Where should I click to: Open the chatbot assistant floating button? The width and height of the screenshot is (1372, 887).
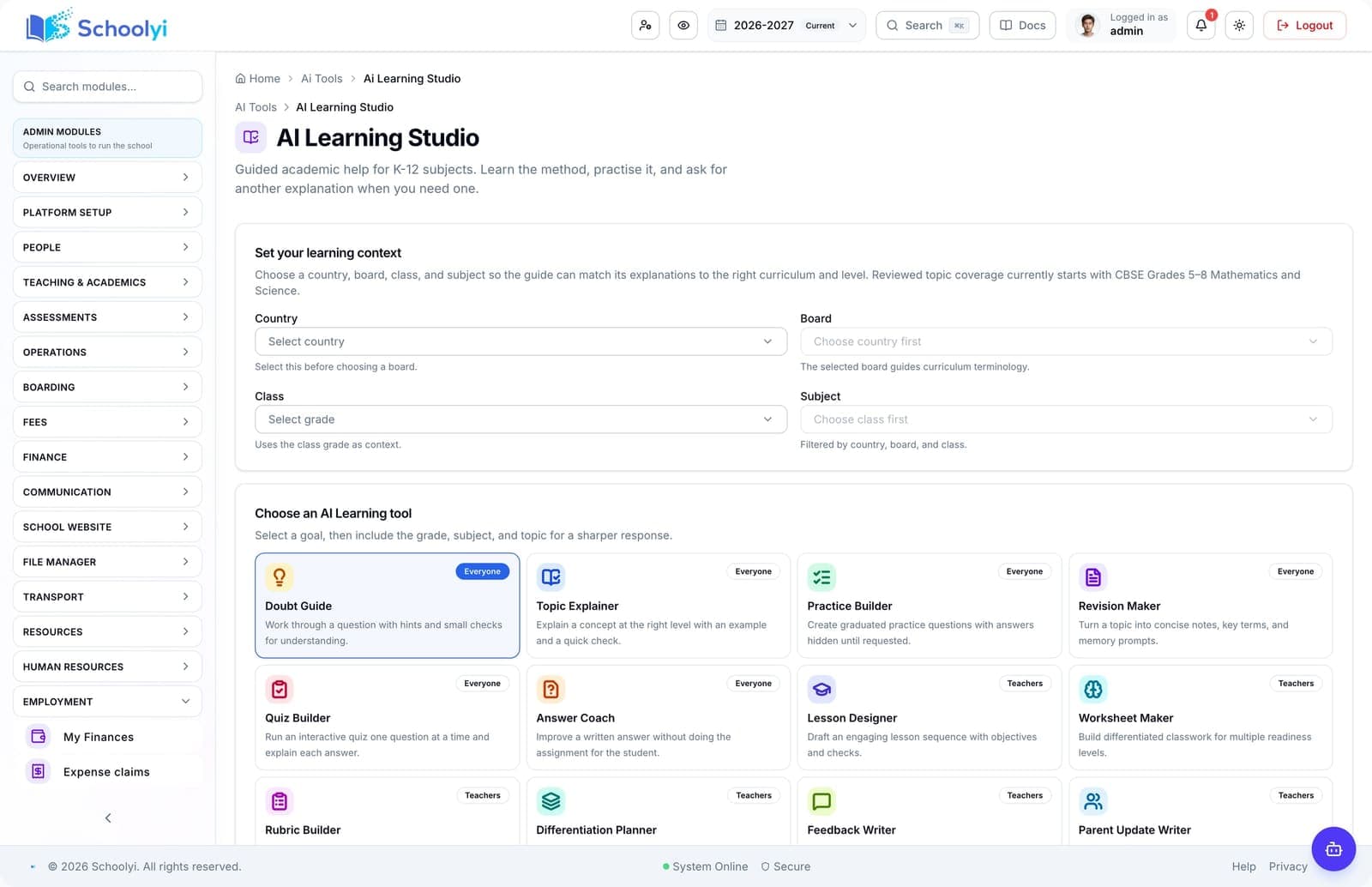(x=1333, y=849)
